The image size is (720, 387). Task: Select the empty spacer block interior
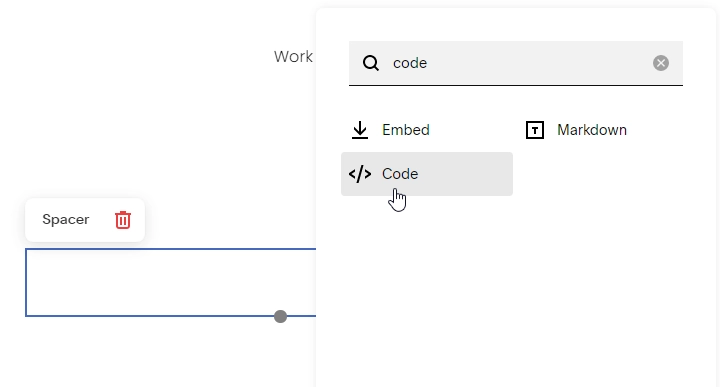(171, 282)
